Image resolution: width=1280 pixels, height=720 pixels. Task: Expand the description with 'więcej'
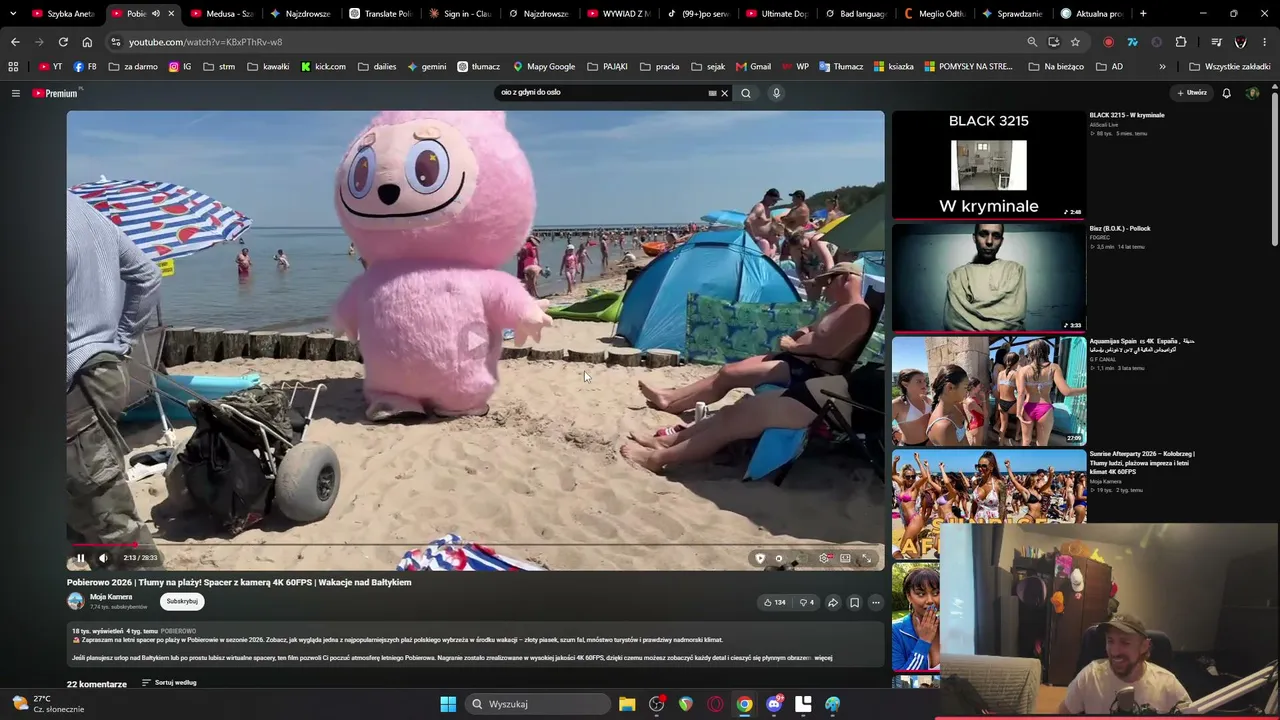823,658
